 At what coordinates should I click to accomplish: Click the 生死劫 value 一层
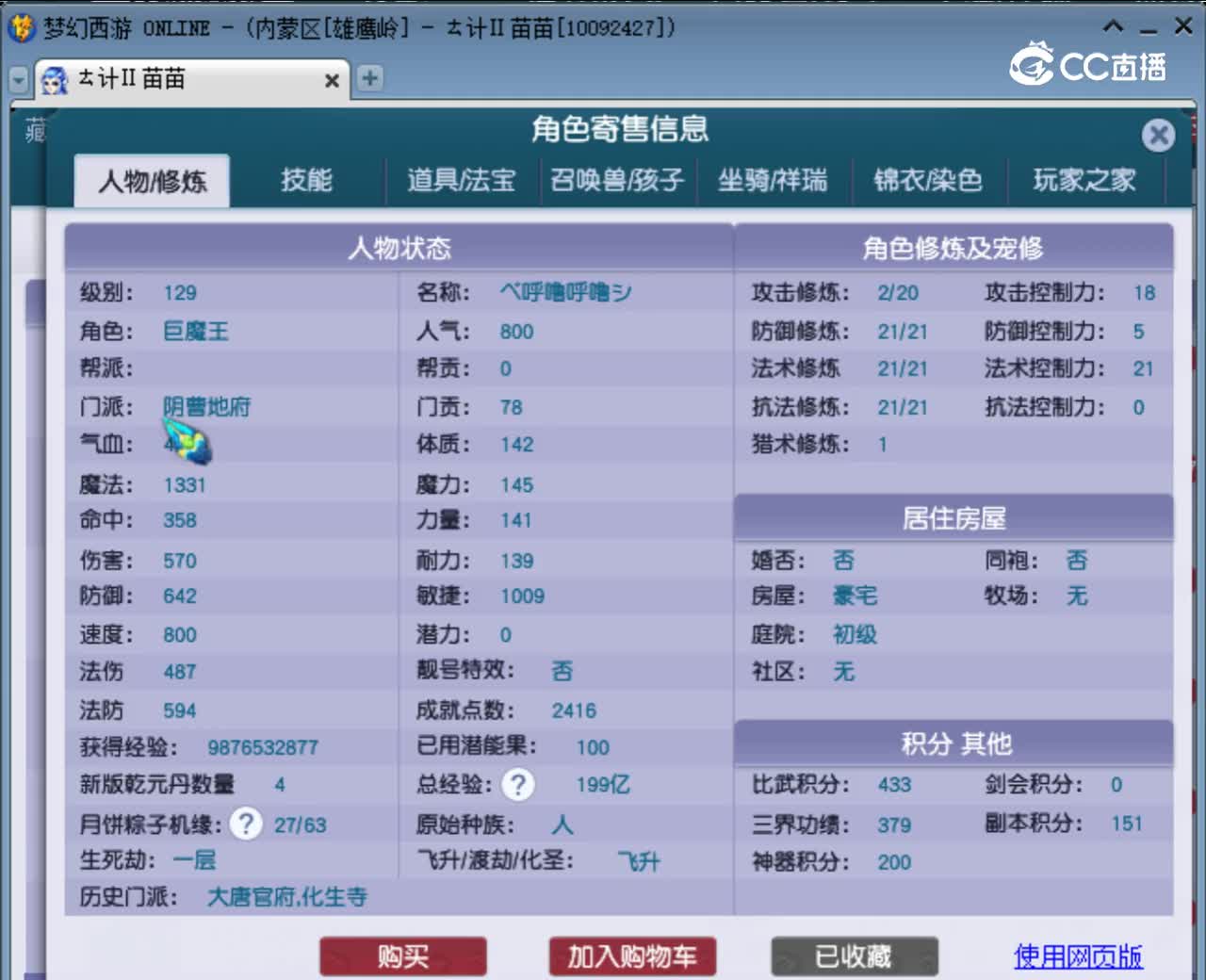point(195,859)
